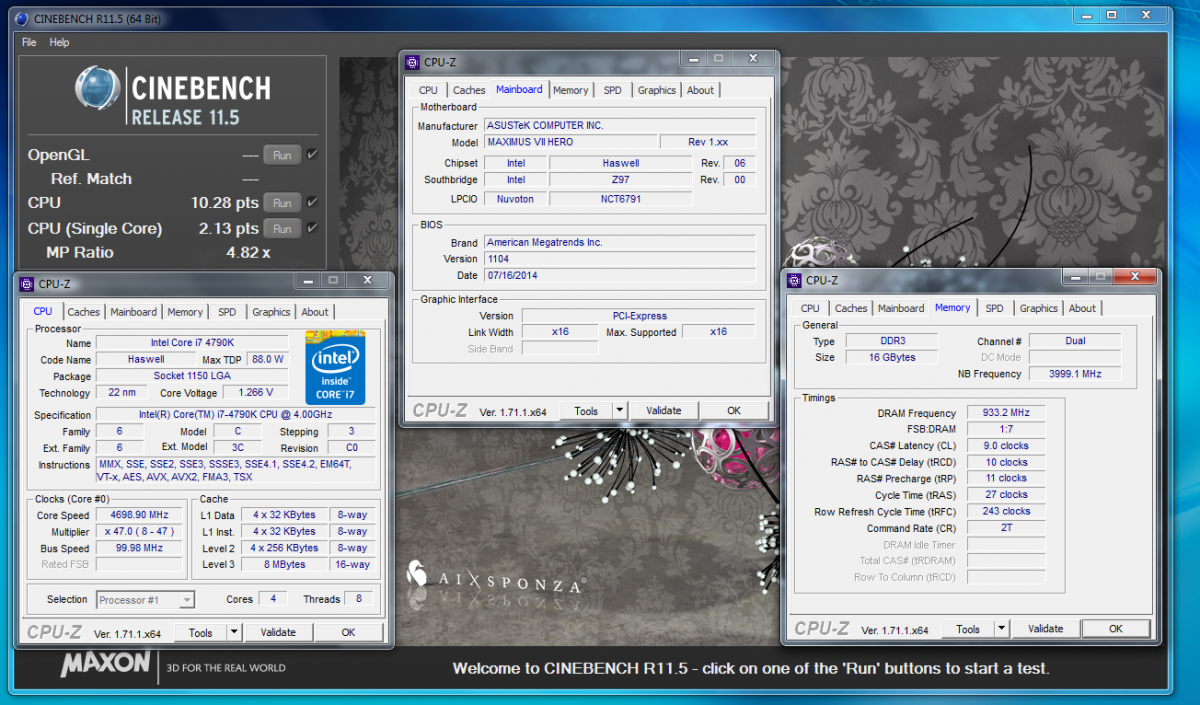Switch to Graphics tab in Mainboard window
The width and height of the screenshot is (1200, 705).
pyautogui.click(x=656, y=90)
